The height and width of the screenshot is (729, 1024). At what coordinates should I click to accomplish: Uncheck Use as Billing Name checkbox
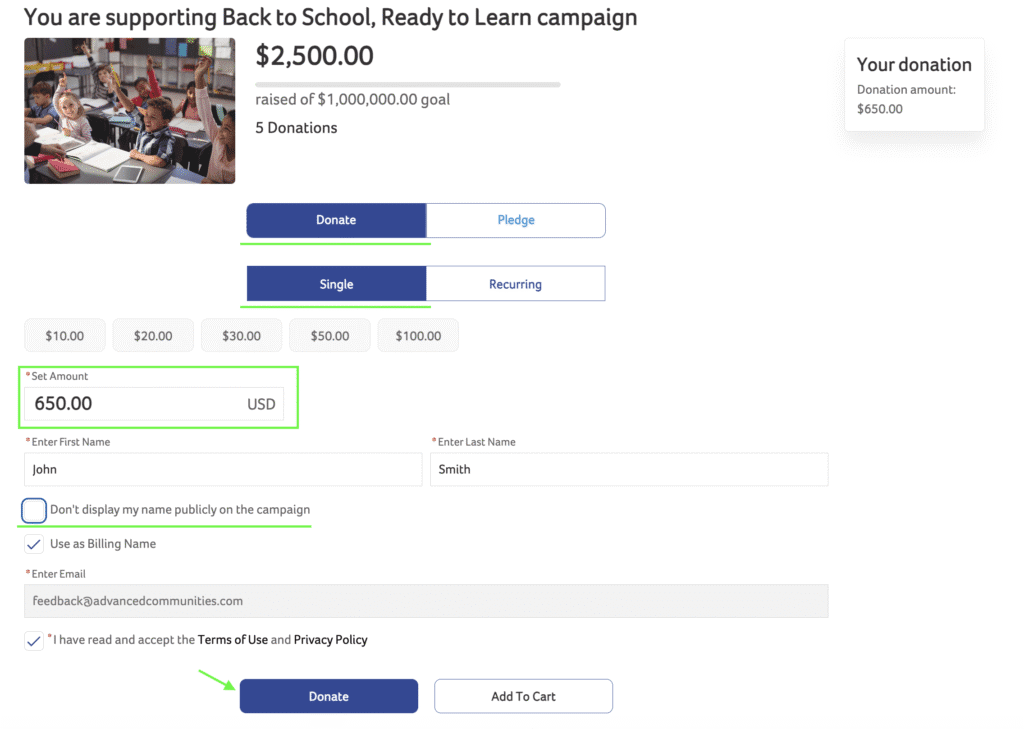tap(34, 545)
